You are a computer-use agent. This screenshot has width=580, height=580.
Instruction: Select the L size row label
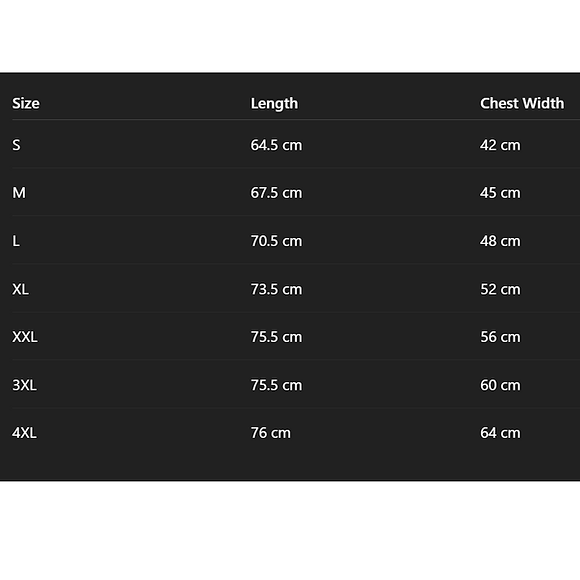16,241
